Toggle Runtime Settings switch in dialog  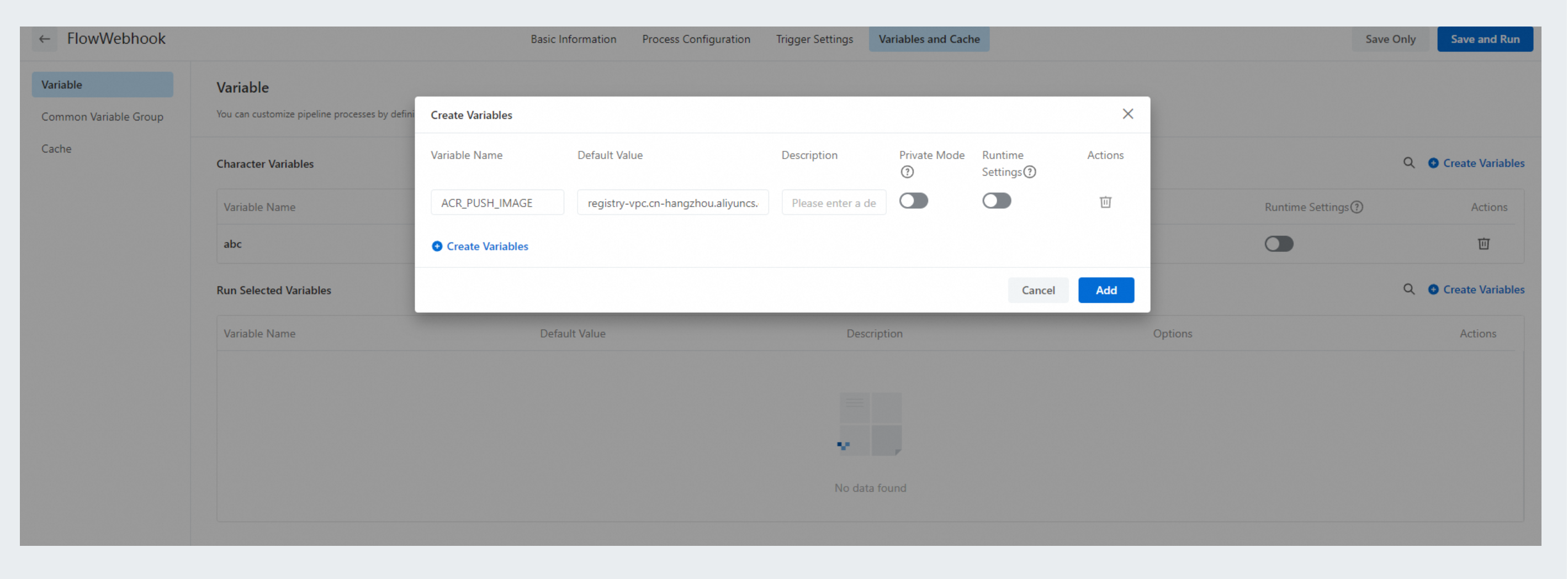(997, 201)
